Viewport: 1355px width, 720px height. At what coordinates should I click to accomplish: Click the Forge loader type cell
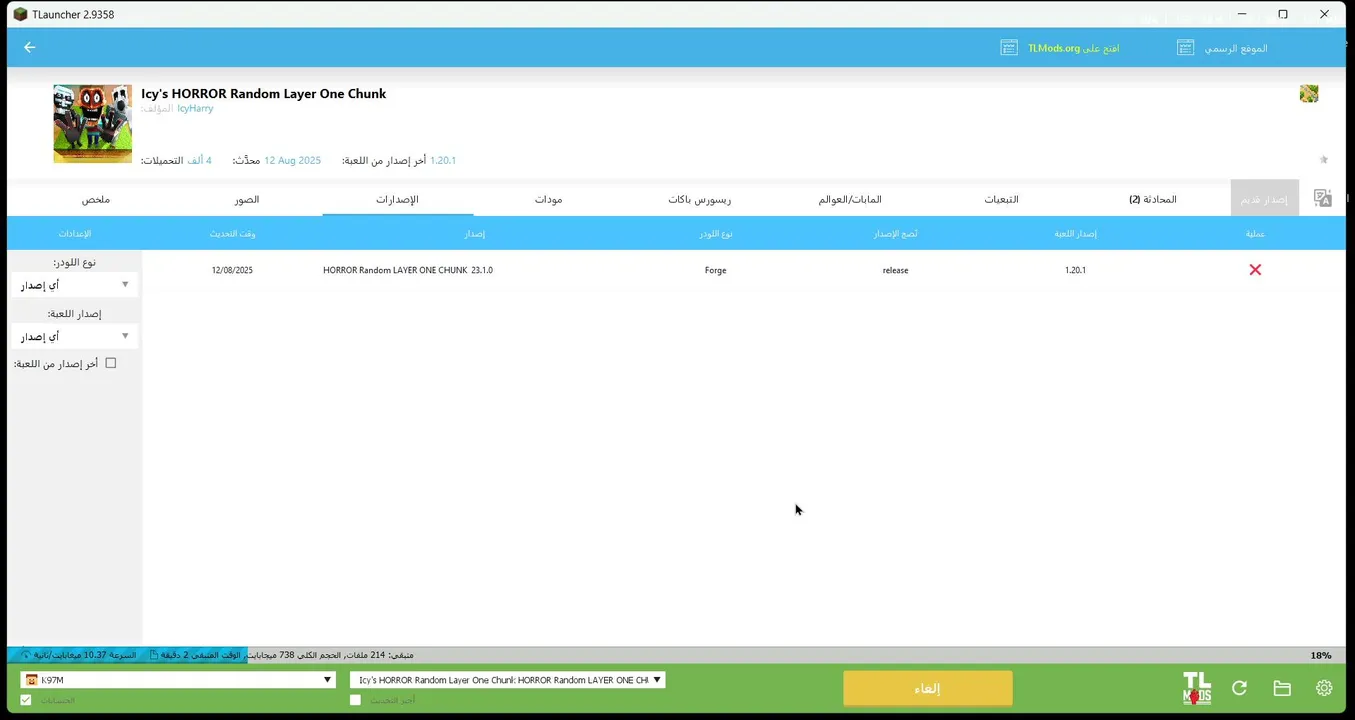715,270
